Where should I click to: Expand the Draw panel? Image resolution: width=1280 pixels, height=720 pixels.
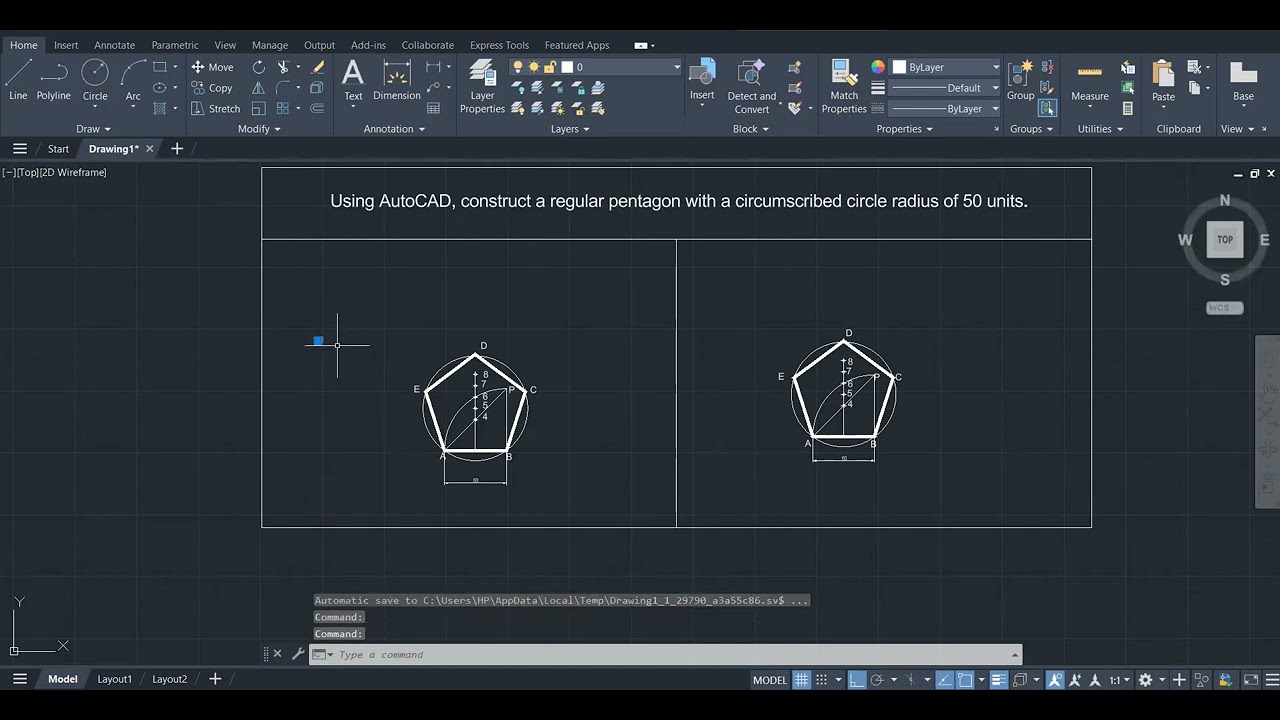pyautogui.click(x=93, y=129)
